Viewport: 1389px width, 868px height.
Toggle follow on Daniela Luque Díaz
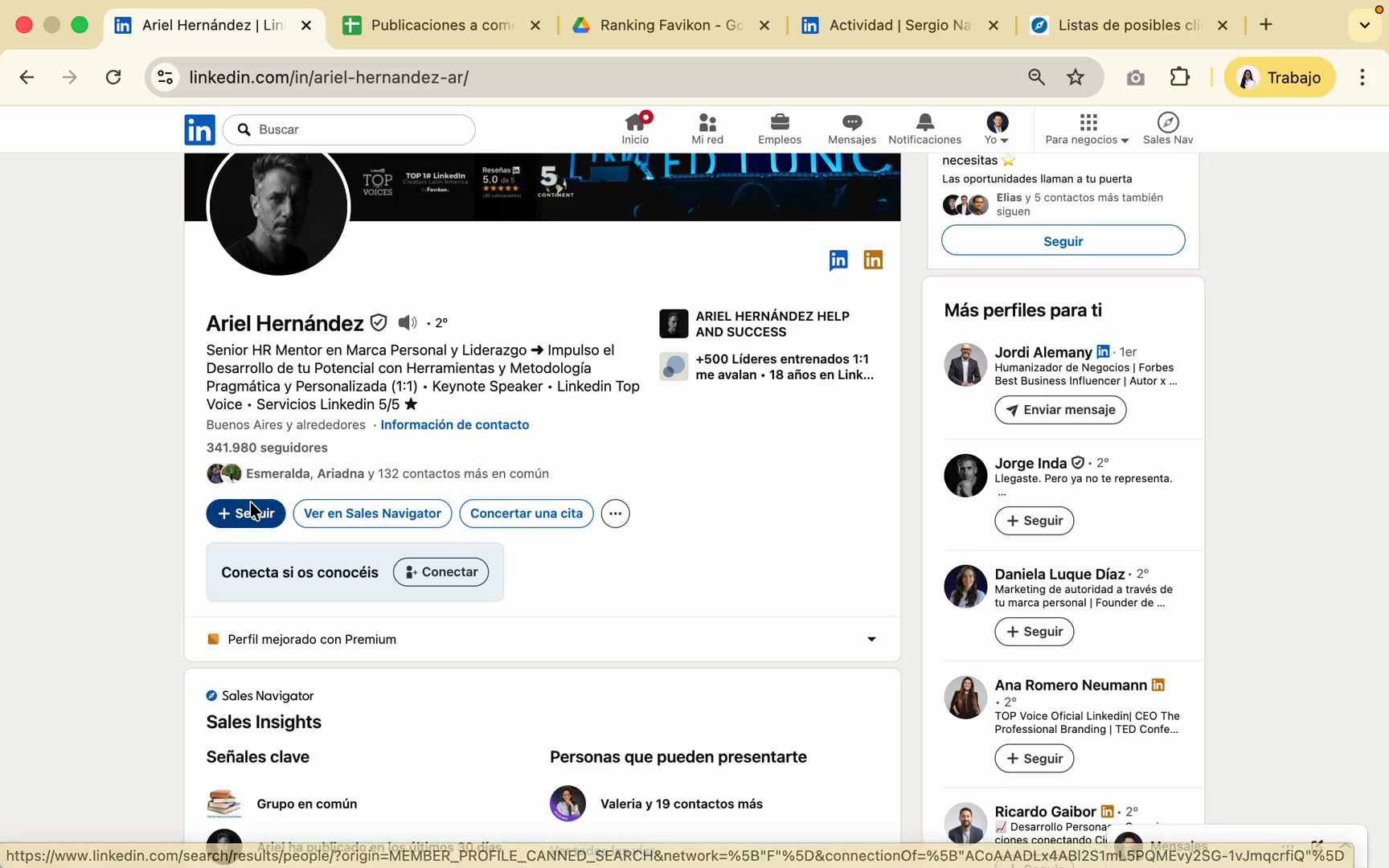1034,632
